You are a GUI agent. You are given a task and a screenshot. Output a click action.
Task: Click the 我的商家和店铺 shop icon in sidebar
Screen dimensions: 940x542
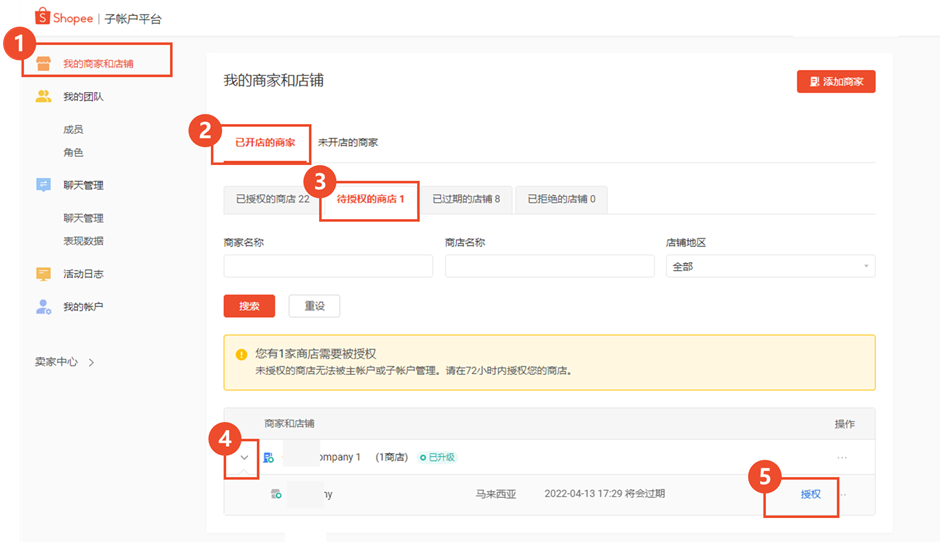point(43,64)
